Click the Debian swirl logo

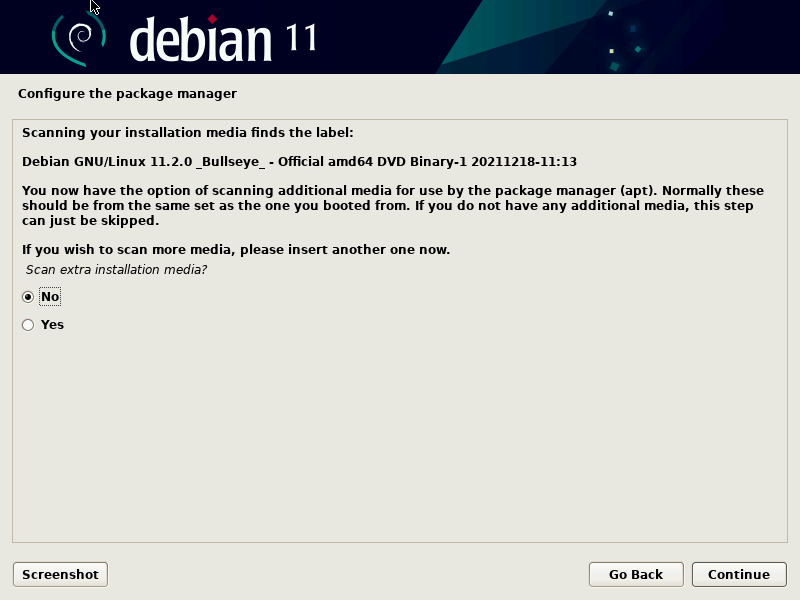click(x=78, y=38)
